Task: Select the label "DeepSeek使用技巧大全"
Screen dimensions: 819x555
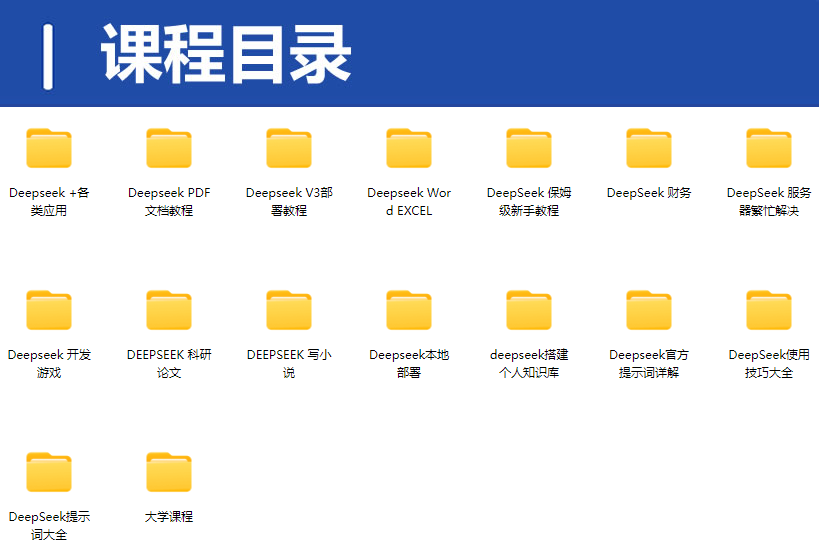Action: (769, 363)
